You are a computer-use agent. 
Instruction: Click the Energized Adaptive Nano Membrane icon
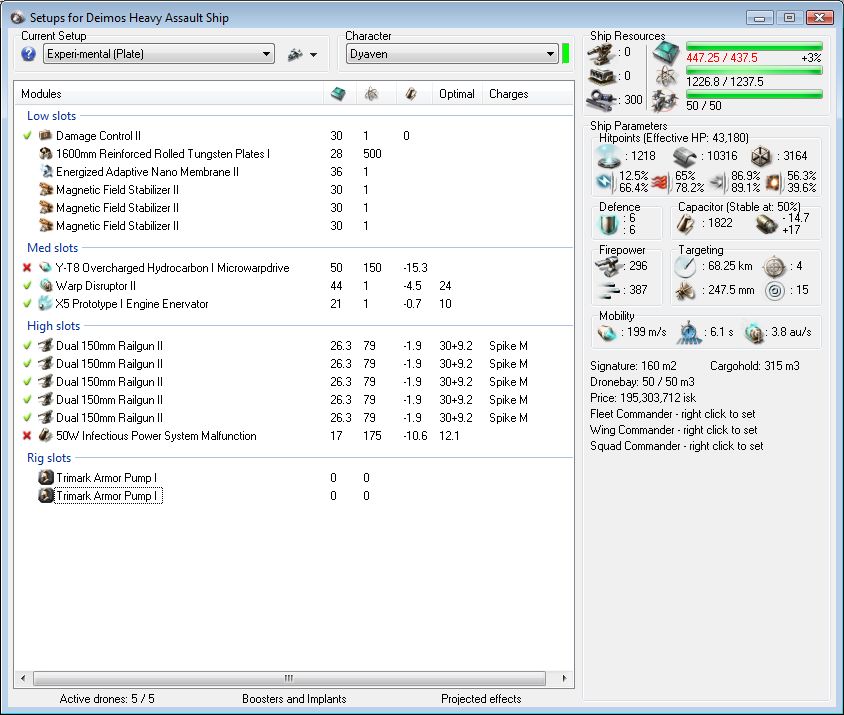(46, 172)
